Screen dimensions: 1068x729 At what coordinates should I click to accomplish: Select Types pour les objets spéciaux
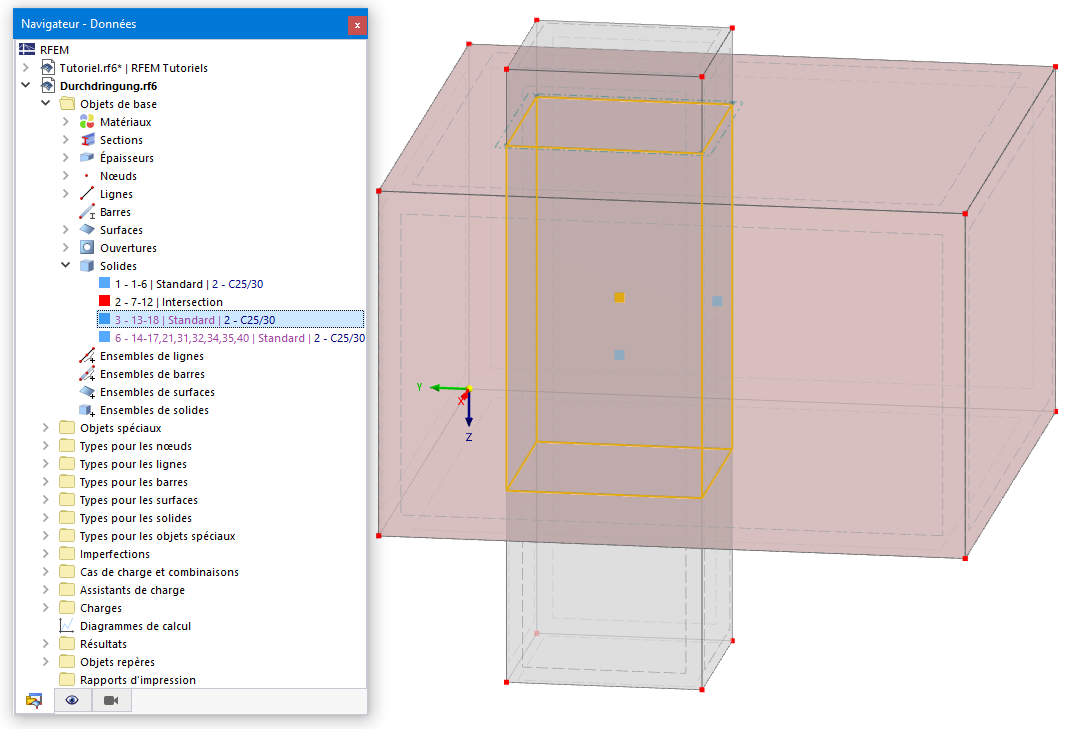pos(157,536)
